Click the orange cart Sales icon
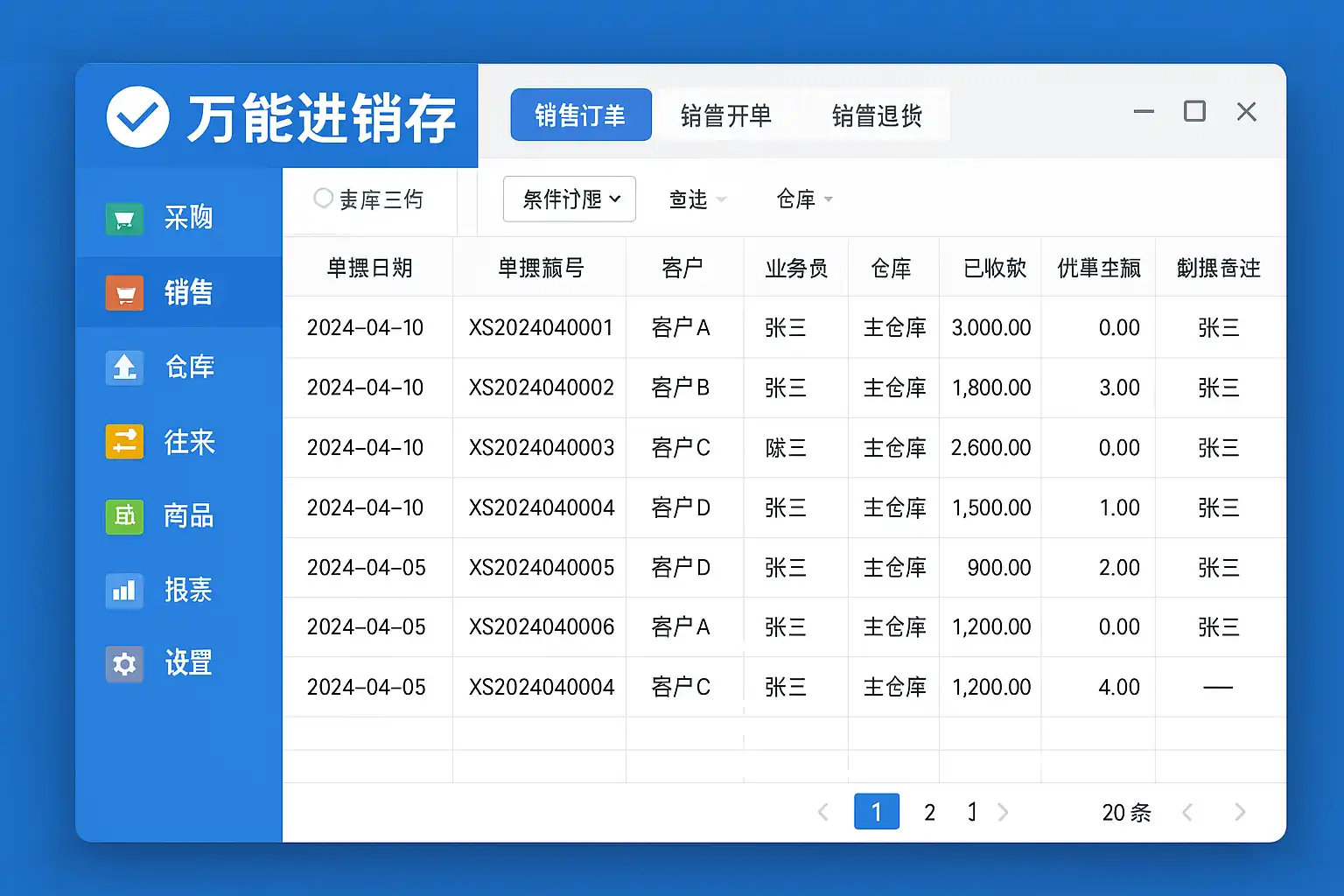 pos(124,293)
